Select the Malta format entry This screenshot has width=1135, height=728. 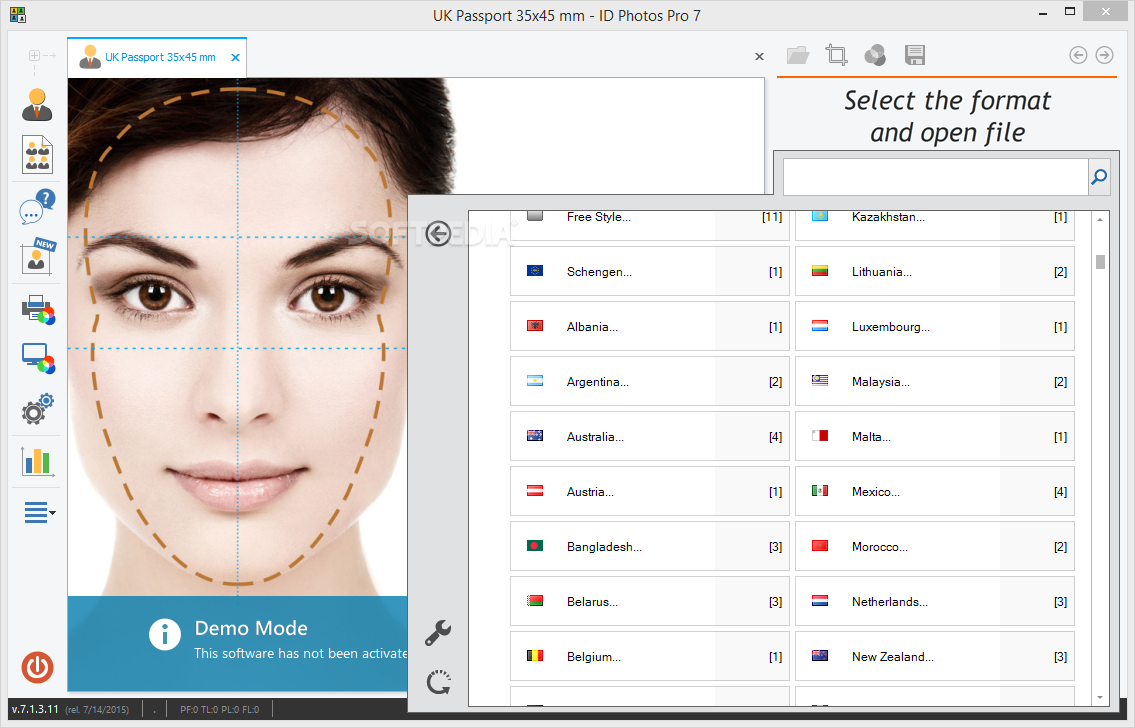pyautogui.click(x=934, y=436)
